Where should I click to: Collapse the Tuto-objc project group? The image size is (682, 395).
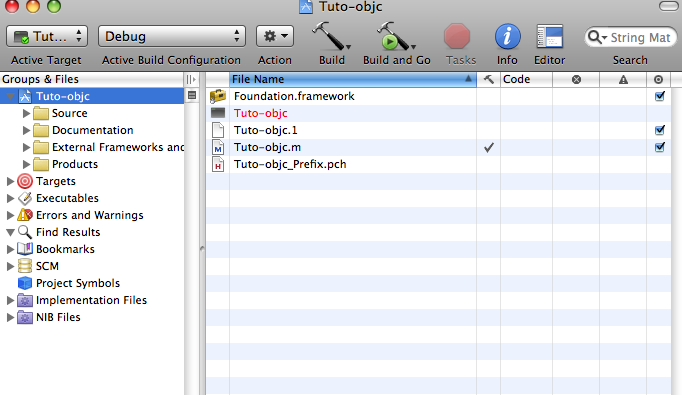pos(10,96)
